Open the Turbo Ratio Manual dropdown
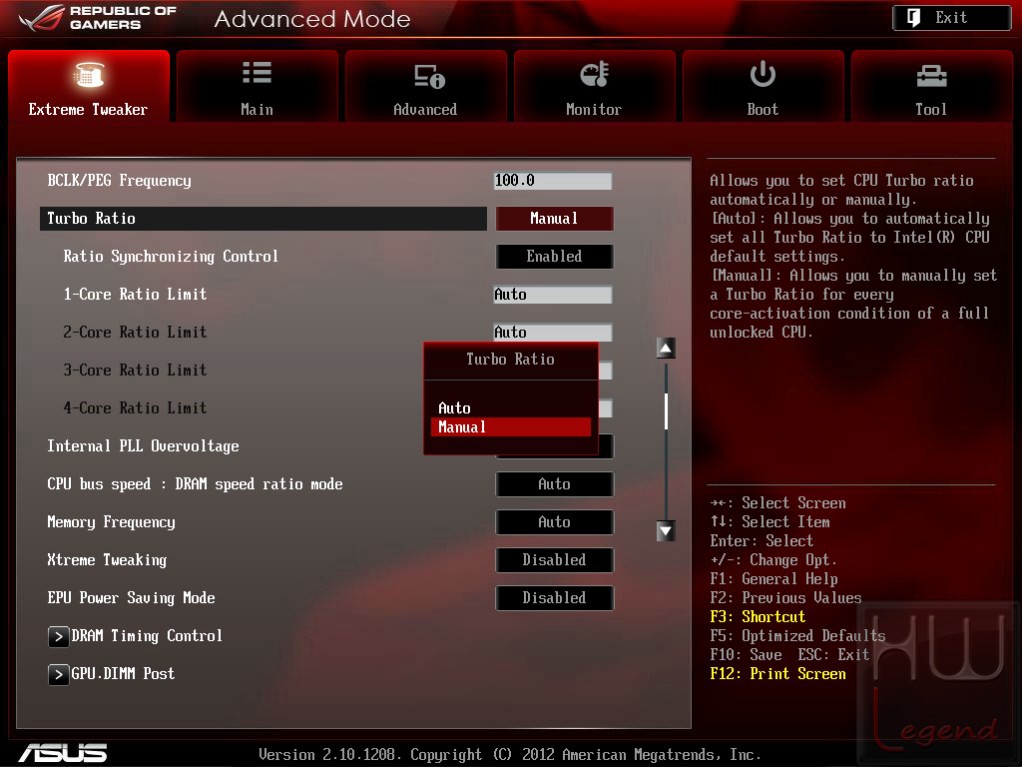This screenshot has height=767, width=1022. click(554, 218)
